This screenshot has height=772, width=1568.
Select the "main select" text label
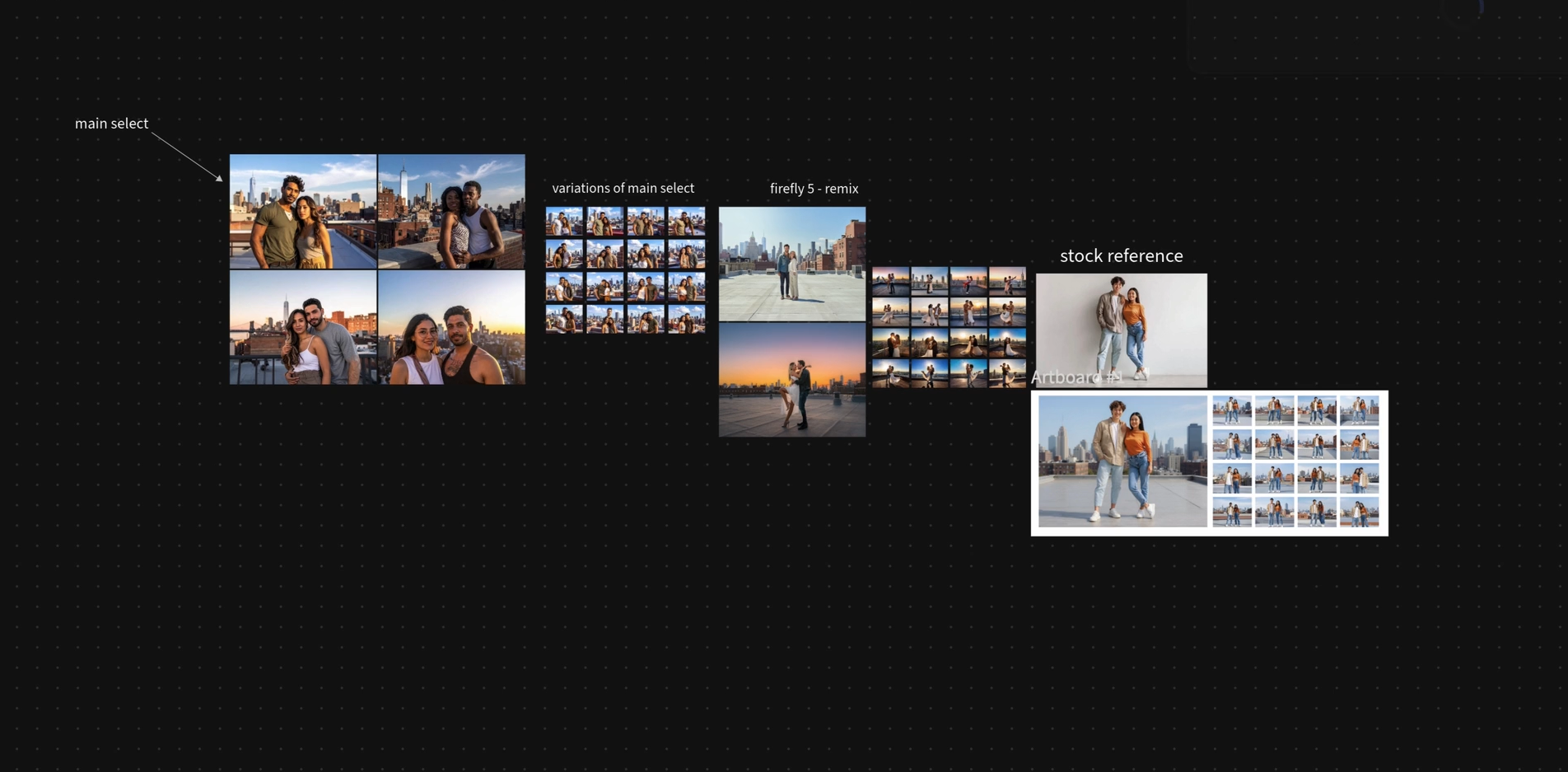click(111, 124)
